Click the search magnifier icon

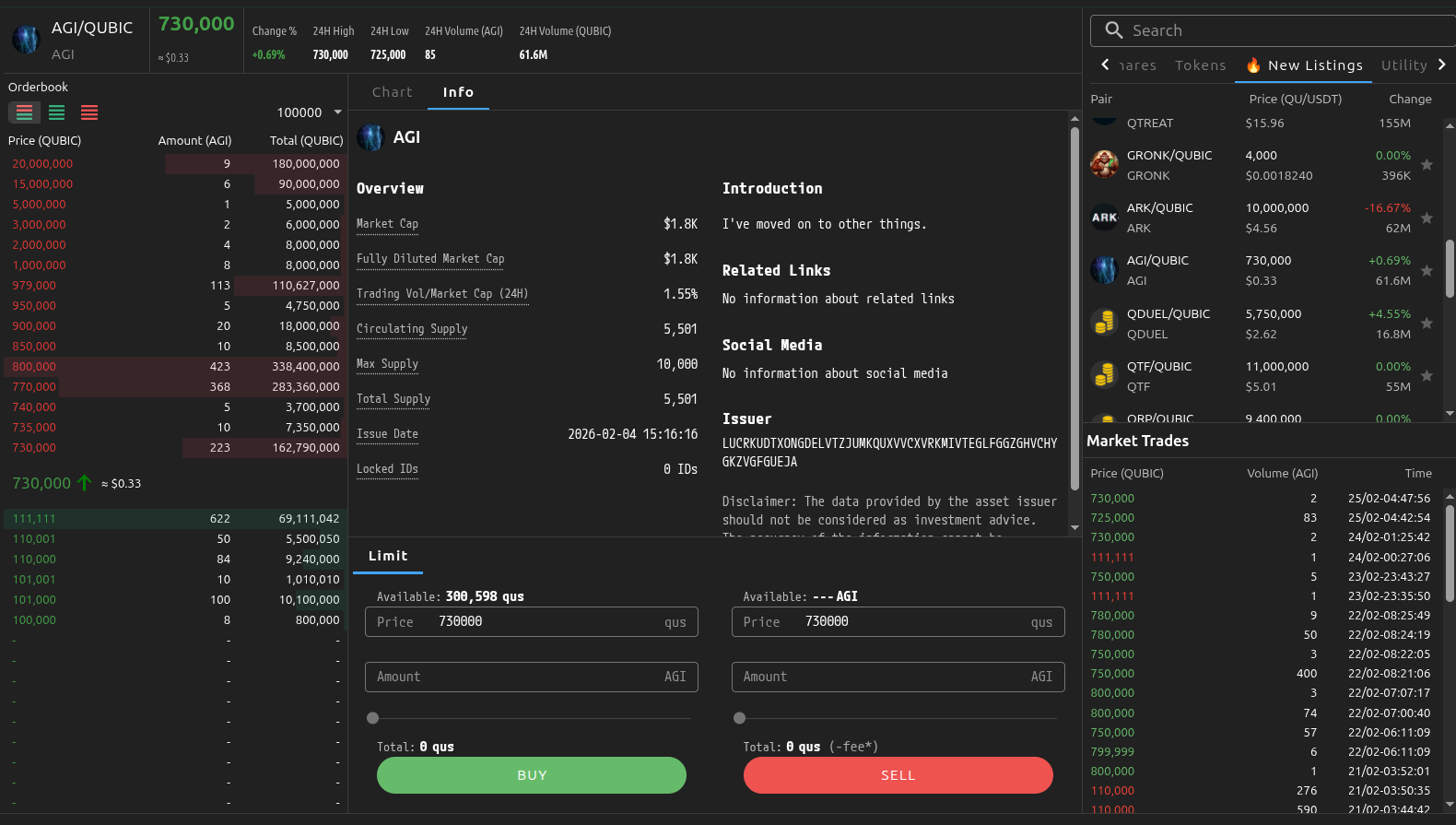pyautogui.click(x=1113, y=30)
